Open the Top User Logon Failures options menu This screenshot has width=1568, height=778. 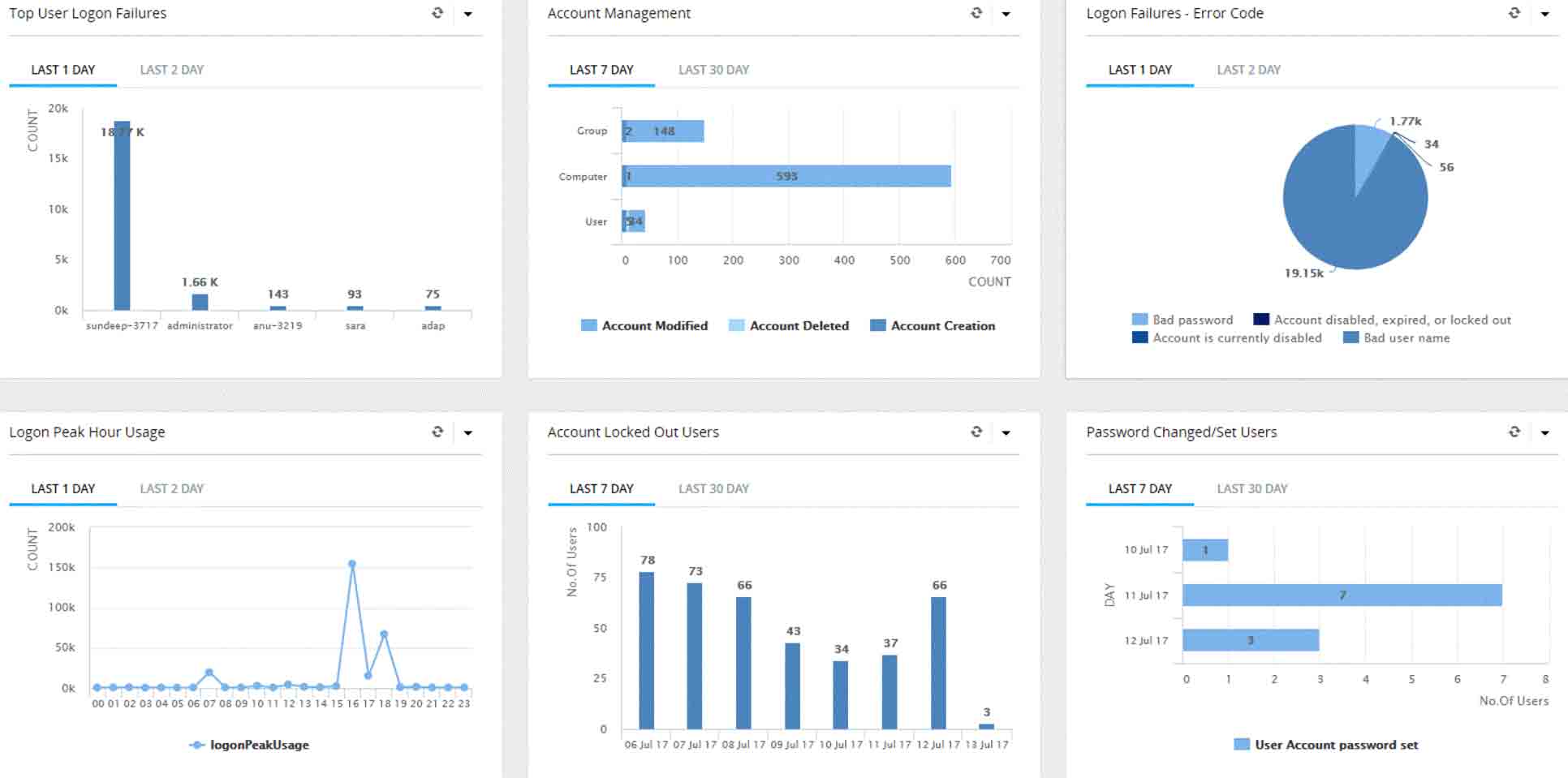(467, 13)
